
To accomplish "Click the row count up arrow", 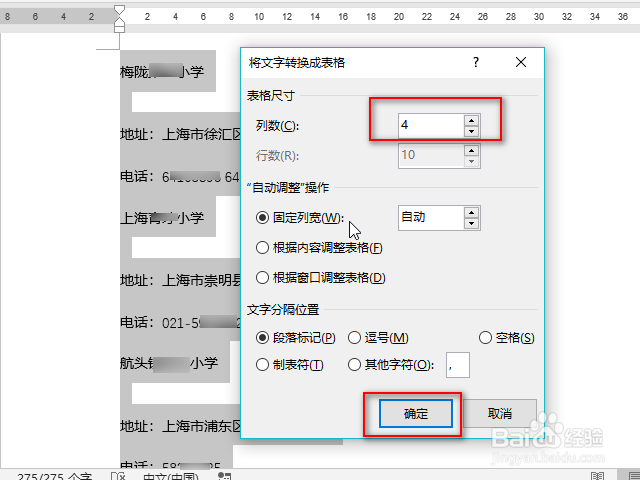I will point(471,150).
